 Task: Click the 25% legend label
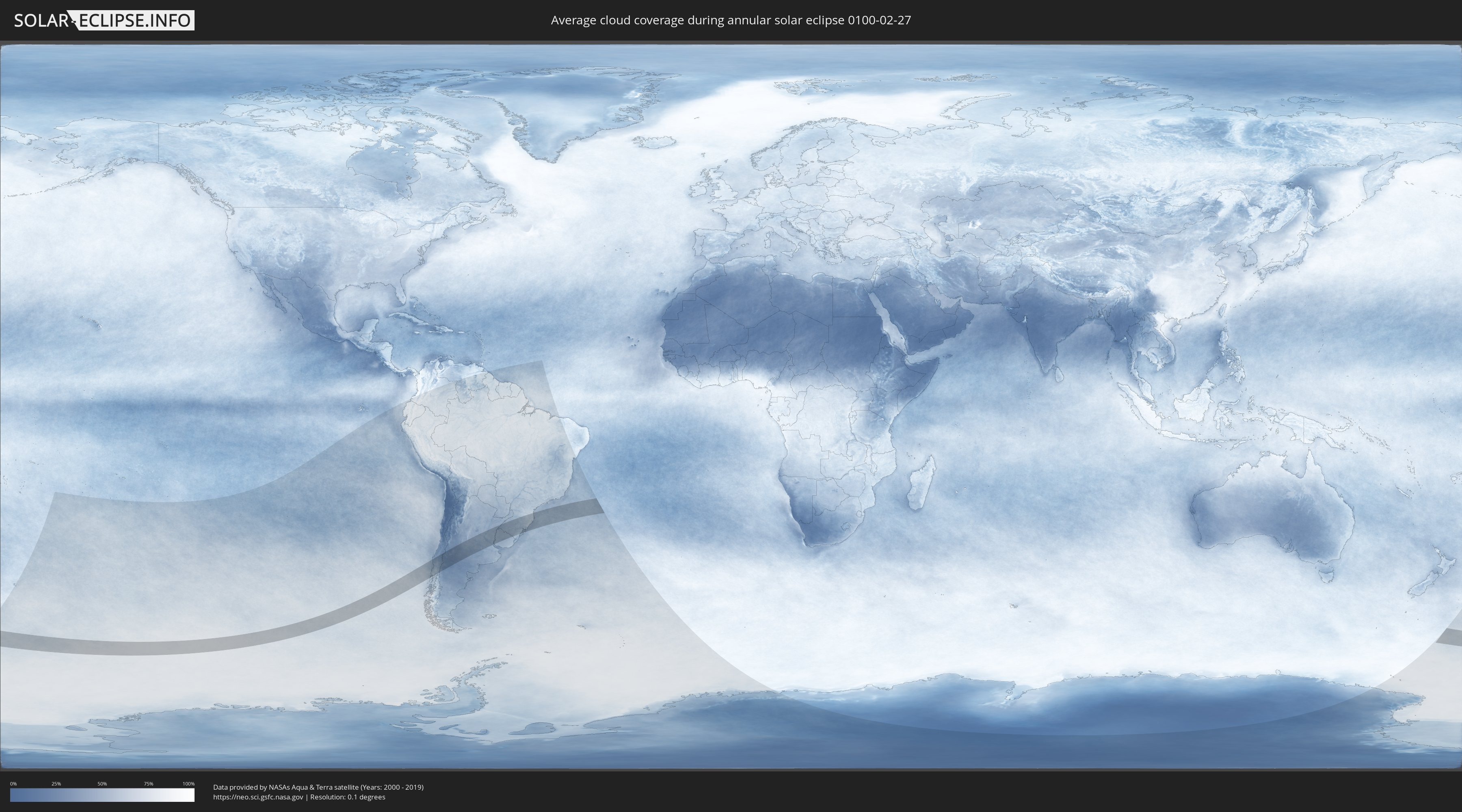pos(56,784)
